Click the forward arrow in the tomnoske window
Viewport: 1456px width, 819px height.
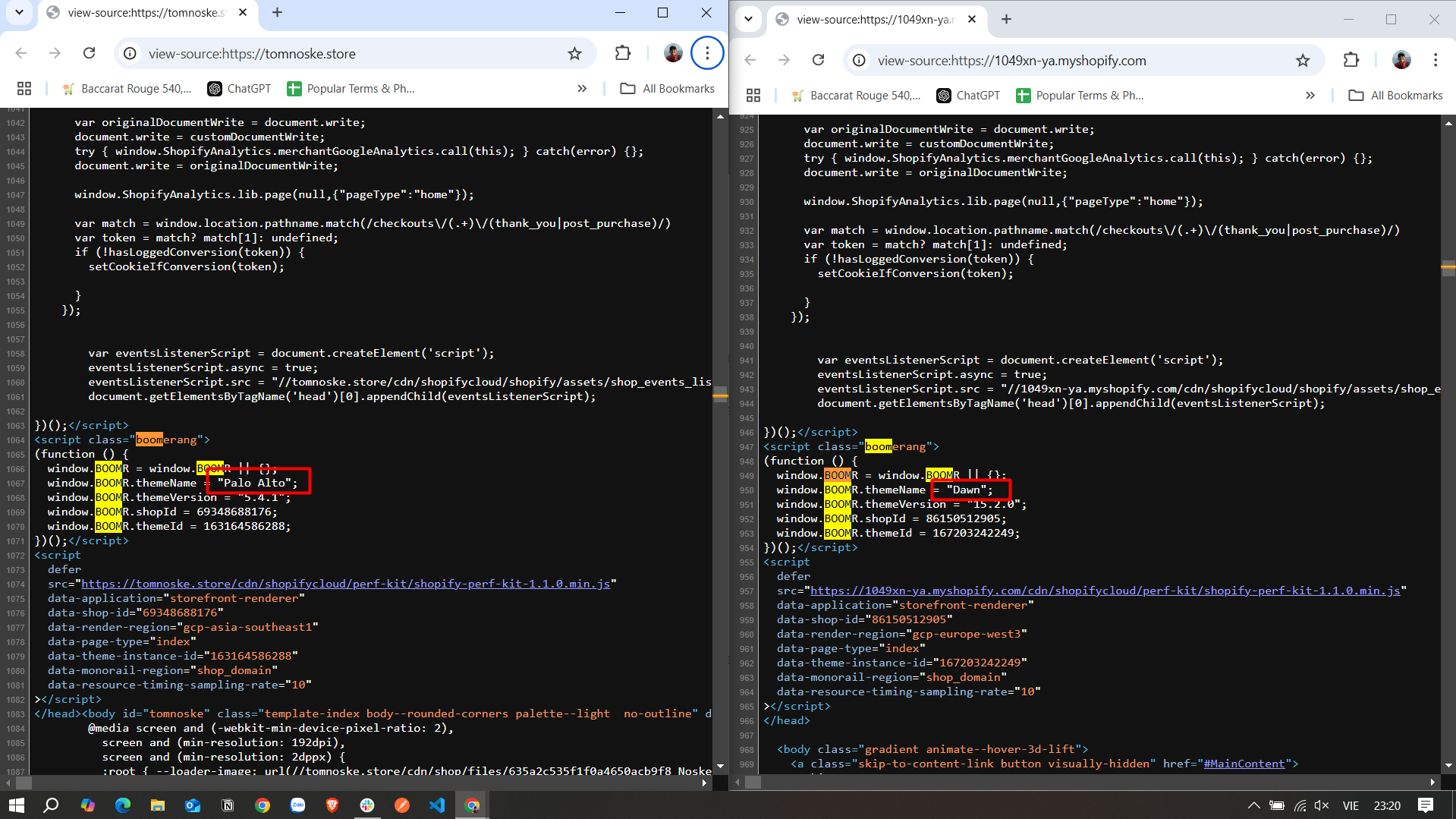(x=55, y=53)
